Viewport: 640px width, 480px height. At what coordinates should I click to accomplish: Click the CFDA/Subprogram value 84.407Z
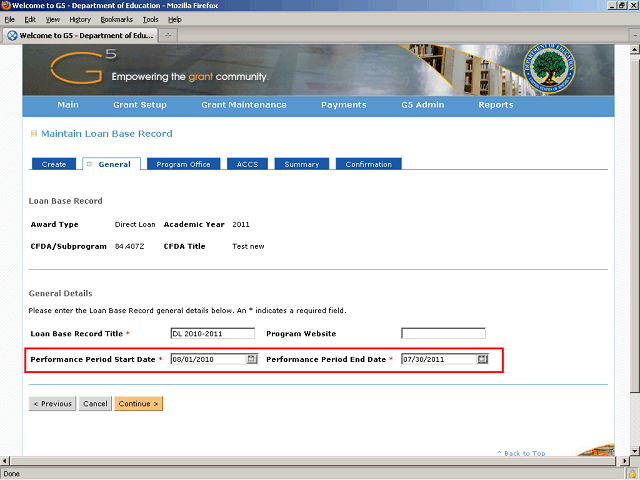point(129,247)
